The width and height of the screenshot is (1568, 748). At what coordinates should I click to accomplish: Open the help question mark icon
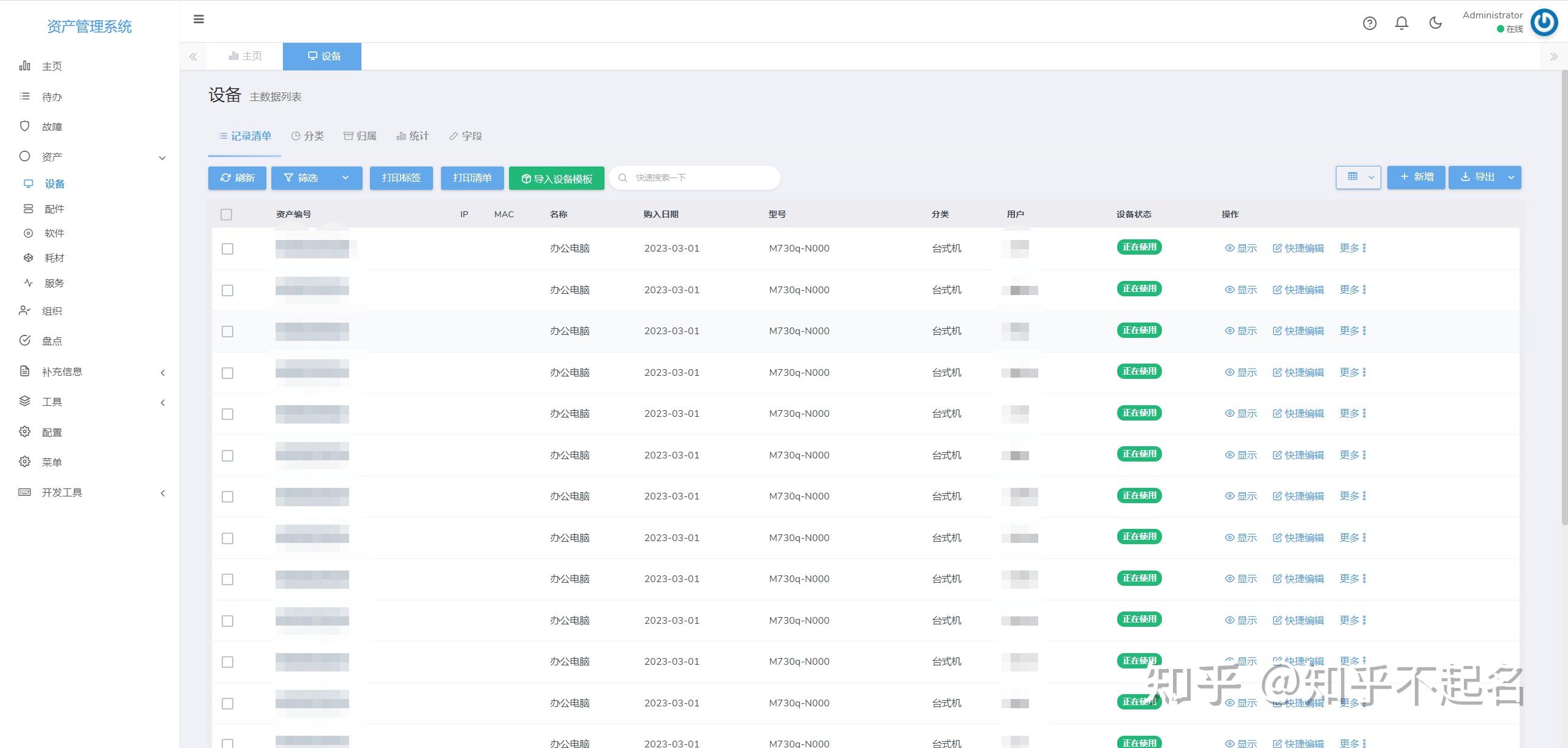pos(1370,23)
